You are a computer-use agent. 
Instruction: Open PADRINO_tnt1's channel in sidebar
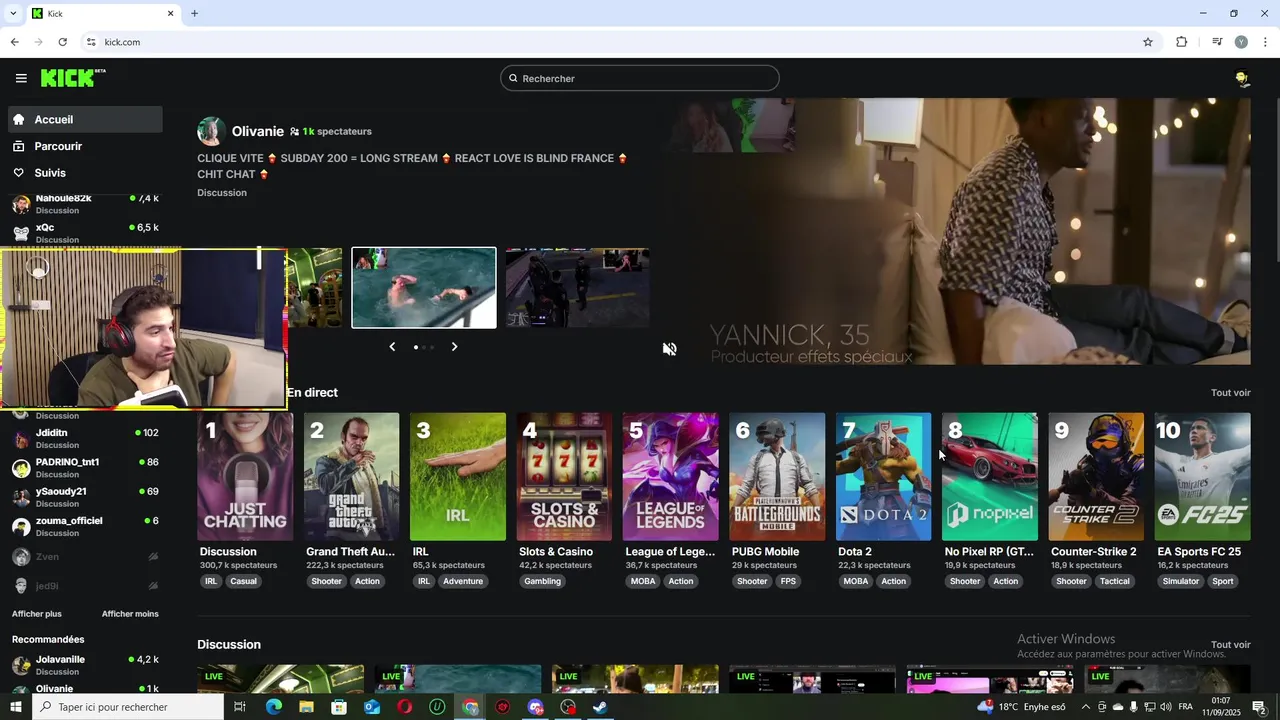85,468
